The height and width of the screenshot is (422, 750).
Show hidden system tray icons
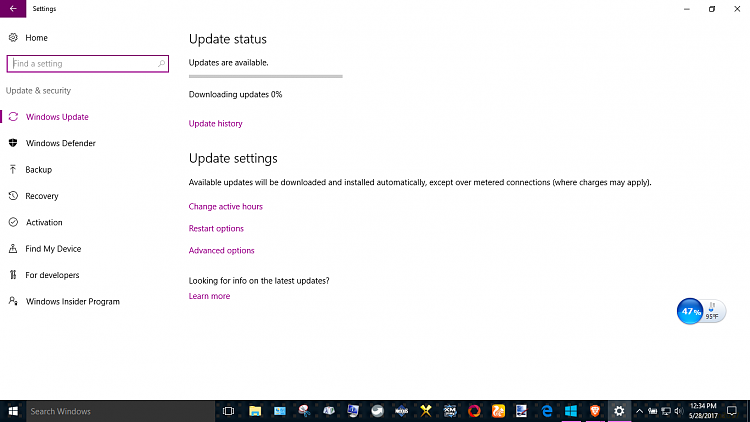639,411
